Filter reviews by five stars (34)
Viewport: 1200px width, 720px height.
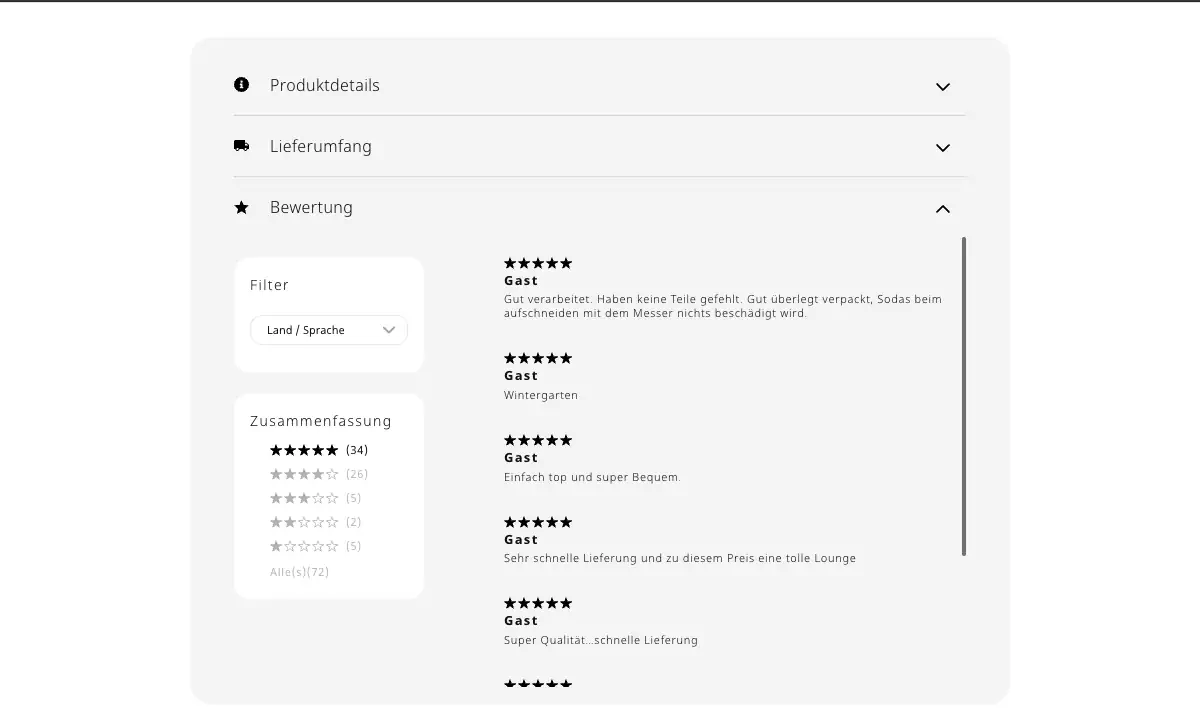(x=319, y=450)
